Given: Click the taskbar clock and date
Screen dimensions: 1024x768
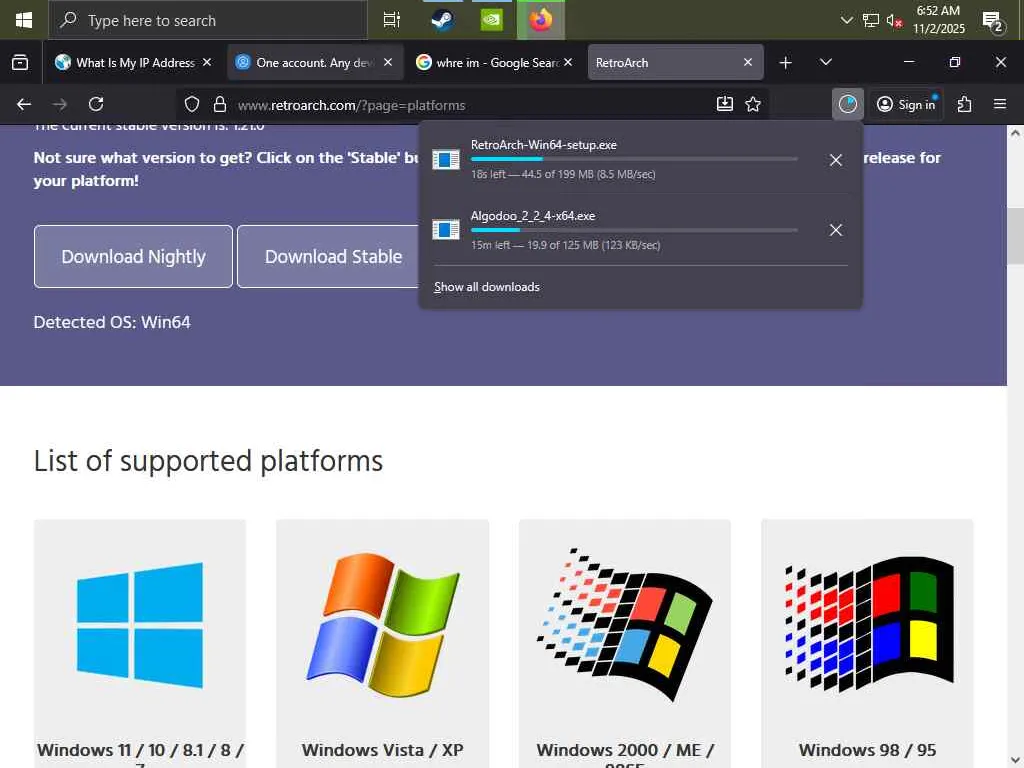Looking at the screenshot, I should click(x=938, y=20).
